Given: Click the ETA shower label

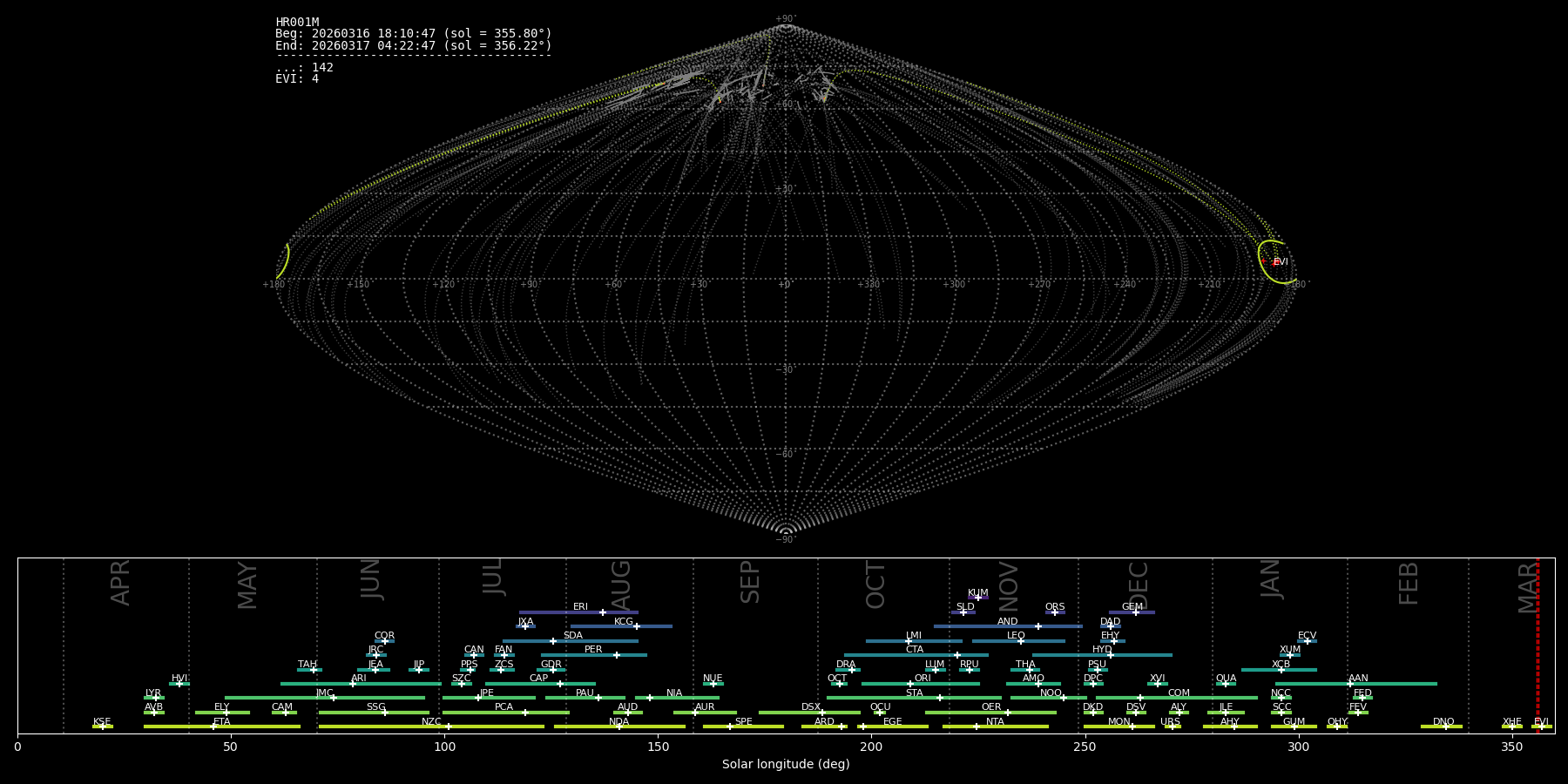Looking at the screenshot, I should coord(222,722).
